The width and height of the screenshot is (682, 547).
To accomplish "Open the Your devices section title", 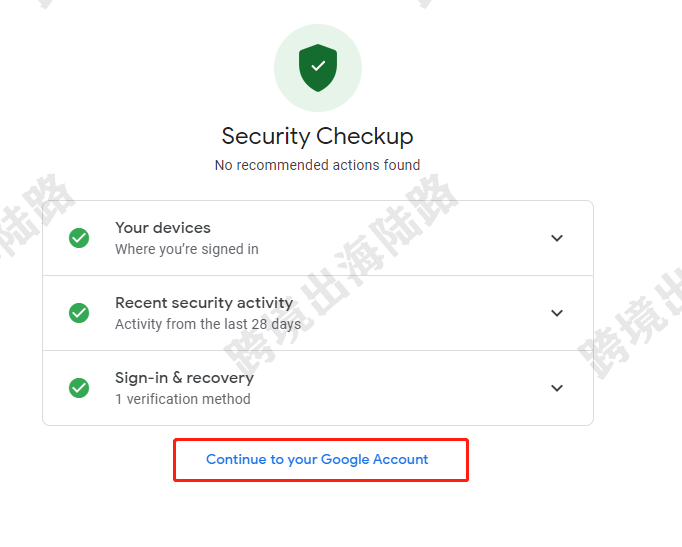I will pos(163,227).
